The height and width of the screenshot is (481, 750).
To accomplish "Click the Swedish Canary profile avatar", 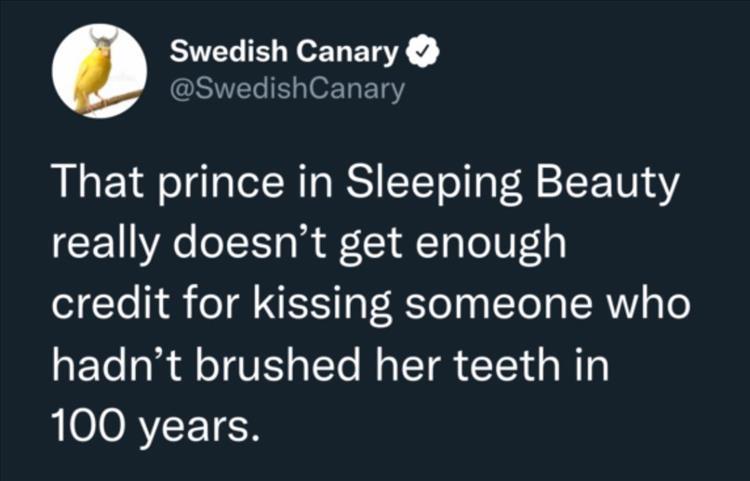I will [98, 69].
